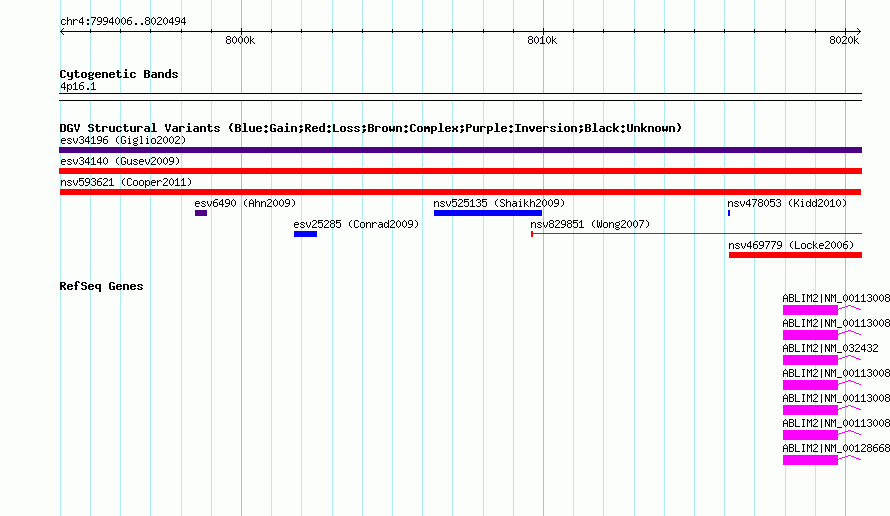Image resolution: width=890 pixels, height=516 pixels.
Task: Click the esv6490 (Ahn2009) label
Action: coord(245,203)
